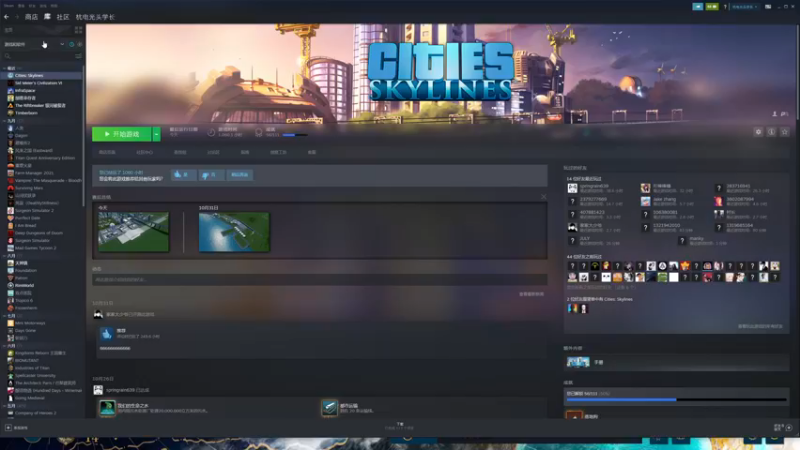The image size is (800, 450).
Task: Click the green 开始游戏 play button
Action: [121, 134]
